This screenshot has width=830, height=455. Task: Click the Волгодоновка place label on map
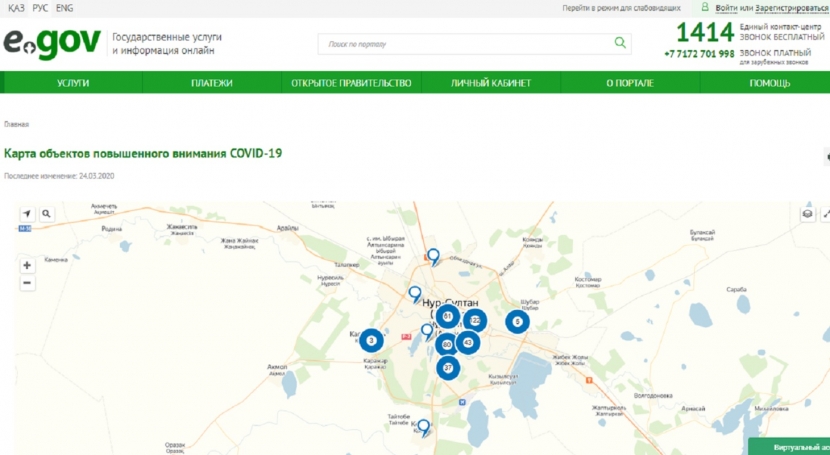(653, 395)
